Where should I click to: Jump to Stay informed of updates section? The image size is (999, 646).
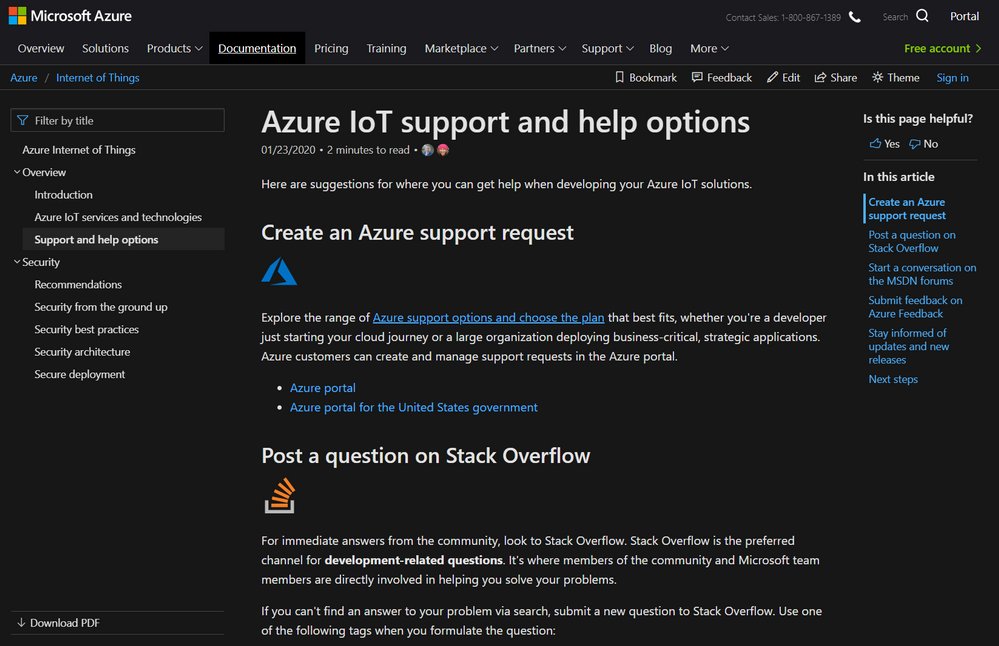[909, 346]
